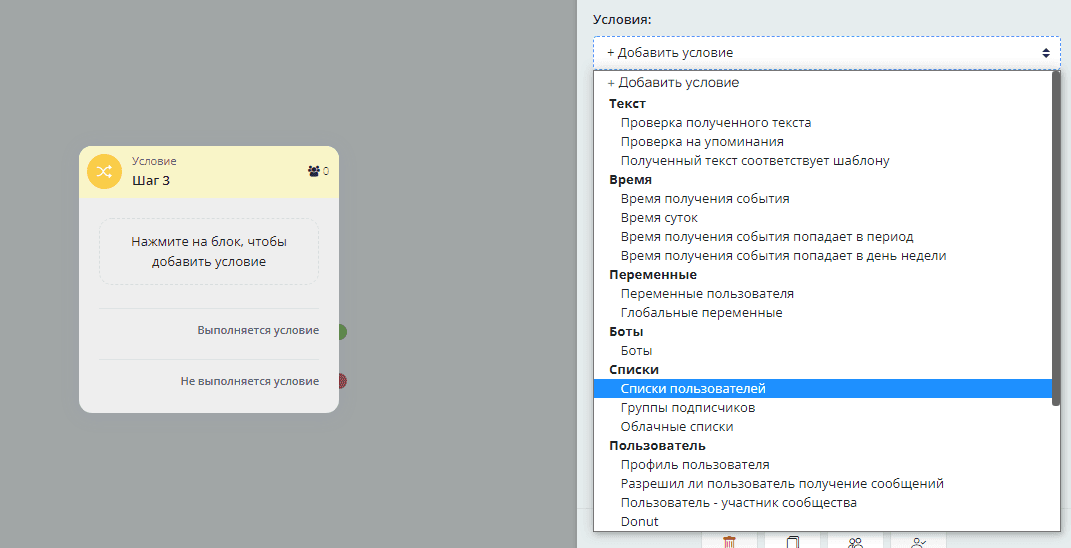Select highlighted 'Списки пользователей' option
This screenshot has width=1071, height=548.
[x=693, y=389]
